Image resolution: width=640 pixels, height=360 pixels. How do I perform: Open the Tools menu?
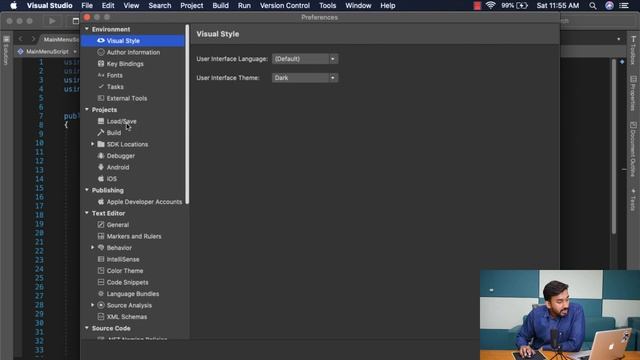coord(327,6)
